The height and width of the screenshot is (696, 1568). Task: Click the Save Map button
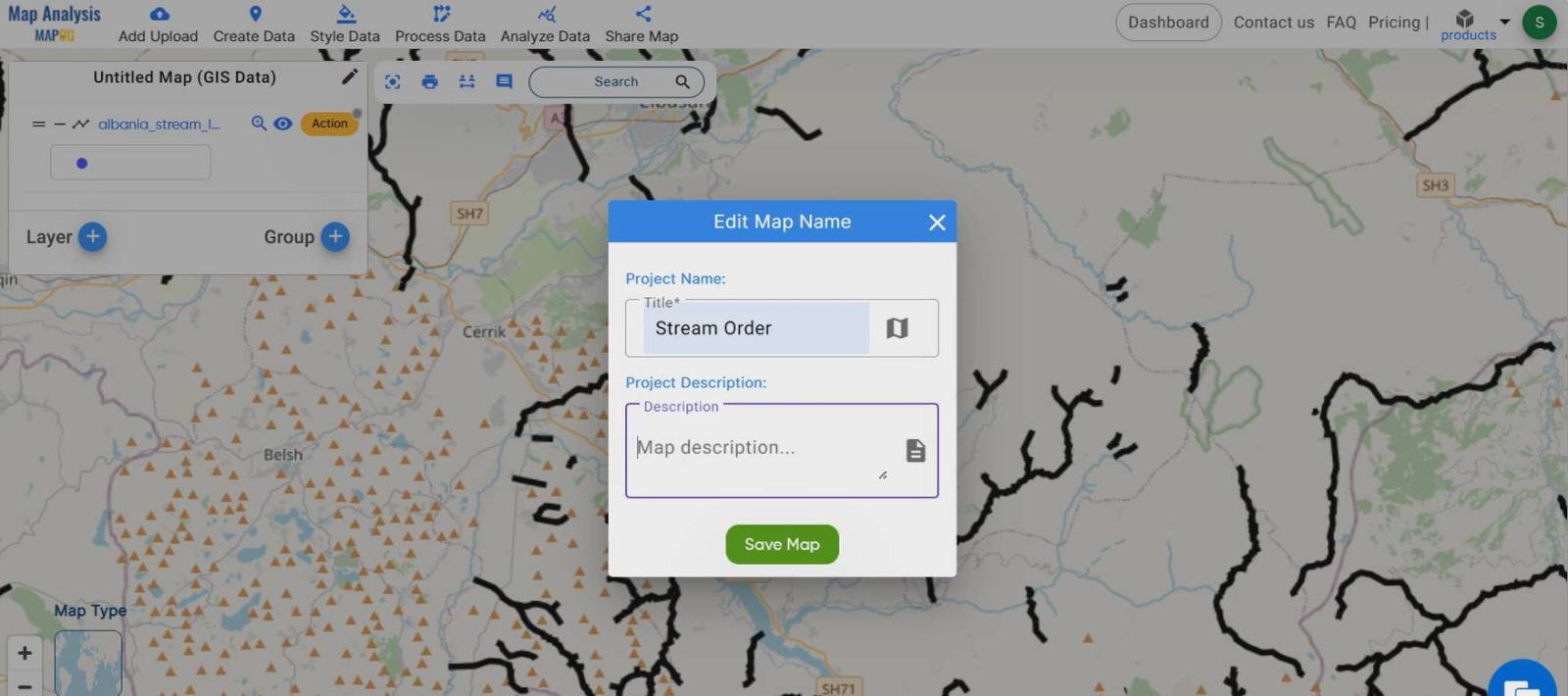782,544
